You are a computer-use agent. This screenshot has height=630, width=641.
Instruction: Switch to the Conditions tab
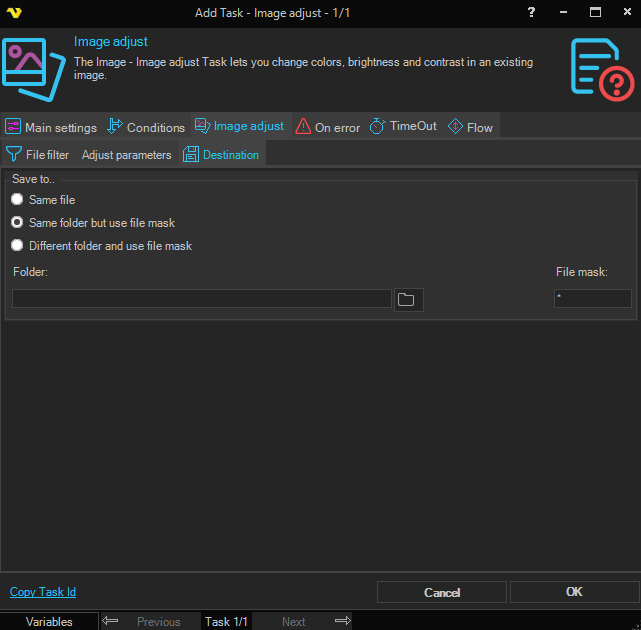146,127
